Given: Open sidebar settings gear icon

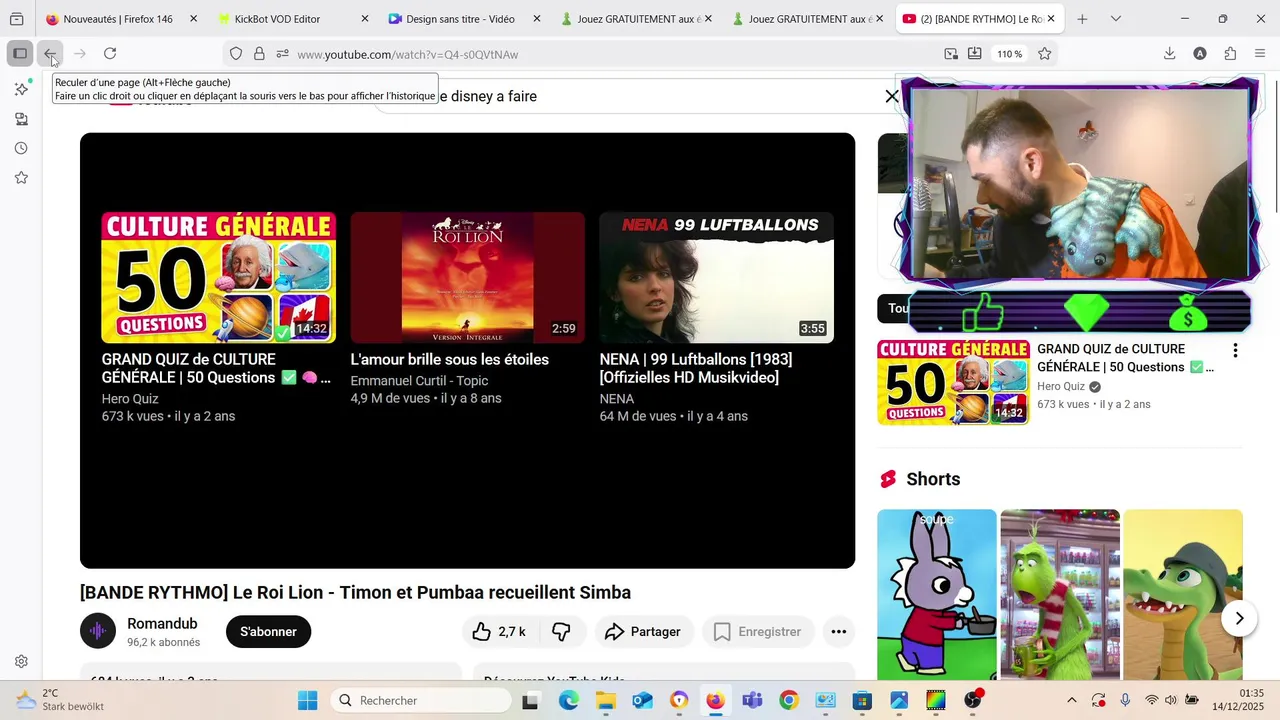Looking at the screenshot, I should [x=21, y=661].
